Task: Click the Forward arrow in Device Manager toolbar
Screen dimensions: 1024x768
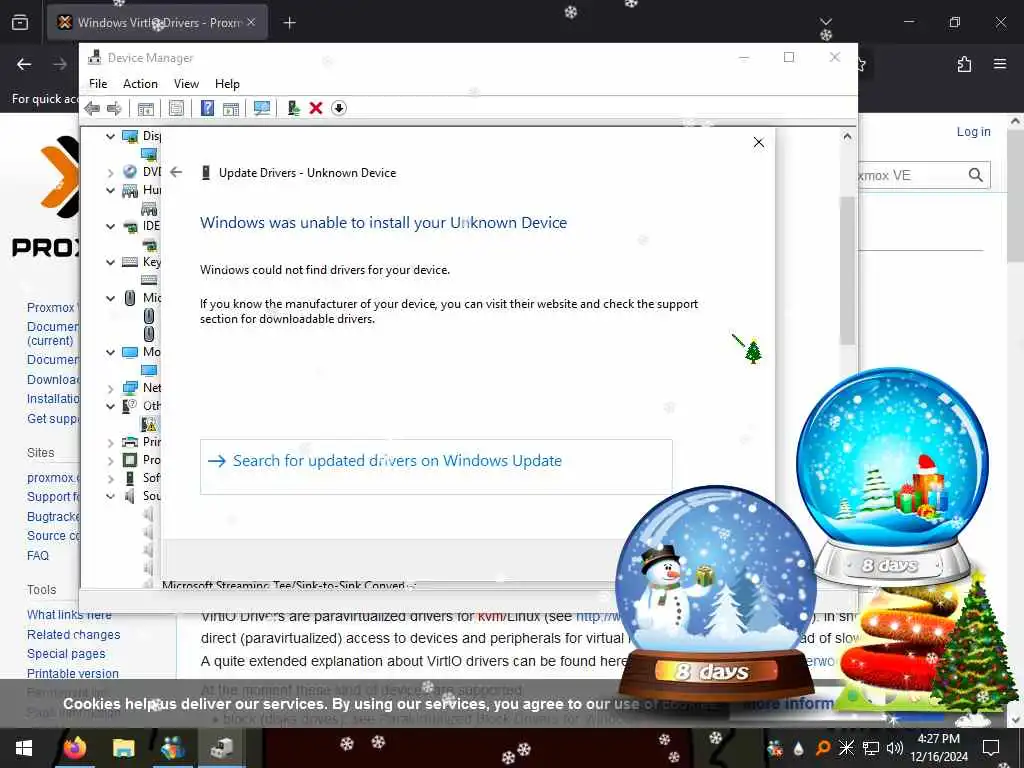Action: pos(114,108)
